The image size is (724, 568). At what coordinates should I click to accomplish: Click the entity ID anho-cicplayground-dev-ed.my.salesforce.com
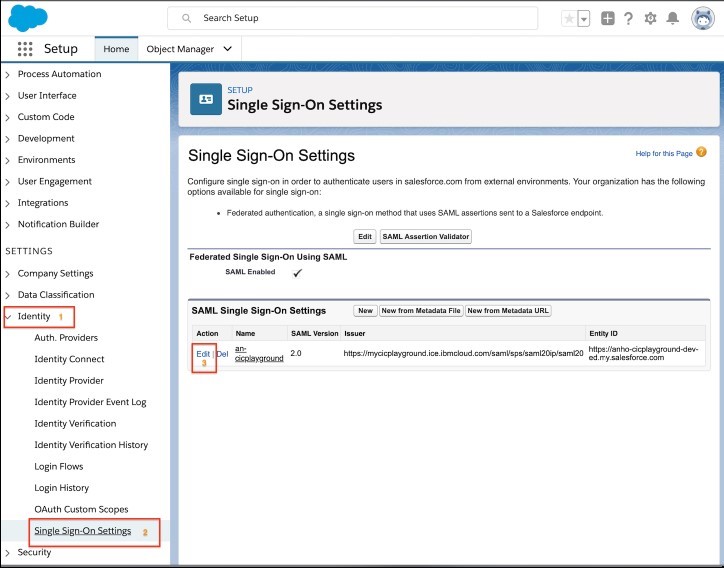(643, 353)
